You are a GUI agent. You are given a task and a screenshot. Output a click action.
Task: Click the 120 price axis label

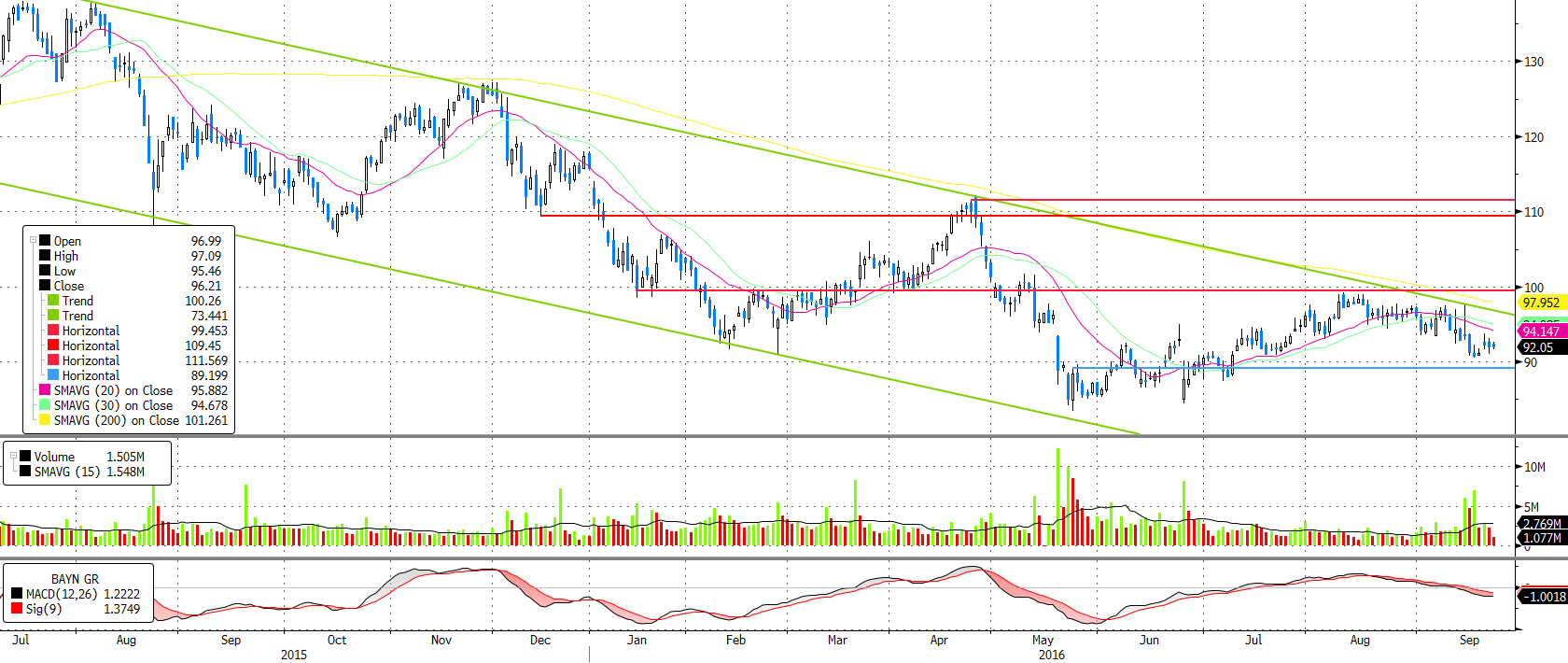coord(1533,137)
